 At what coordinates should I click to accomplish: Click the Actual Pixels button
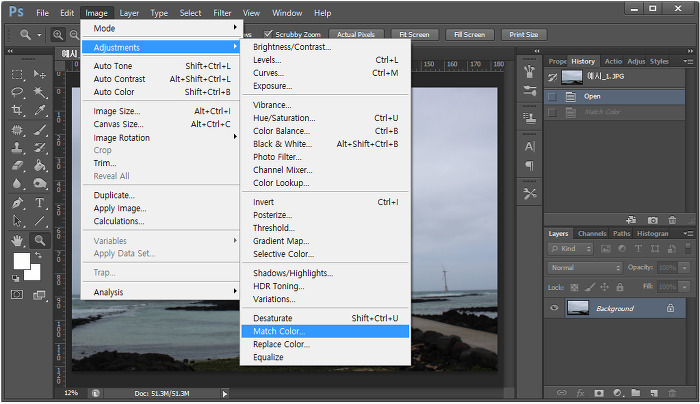point(356,34)
